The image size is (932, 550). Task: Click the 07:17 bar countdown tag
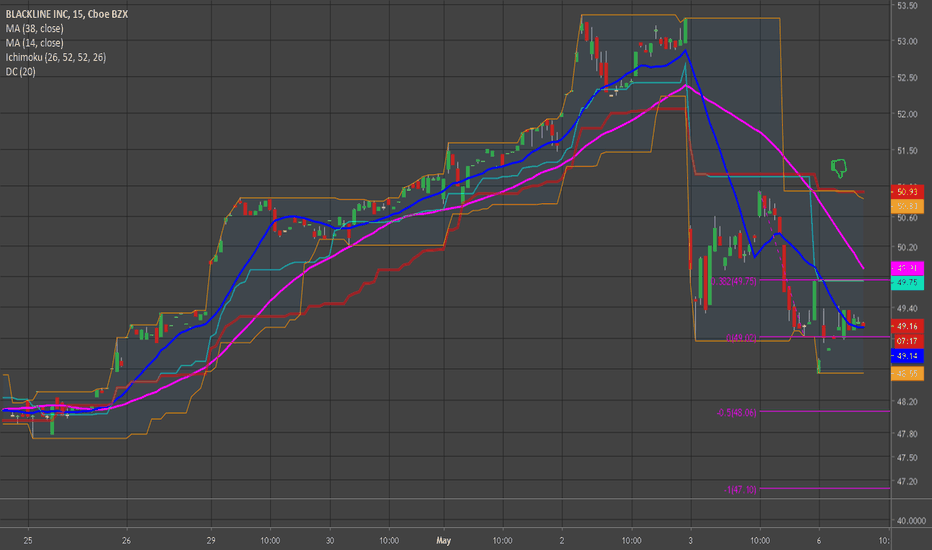tap(907, 341)
